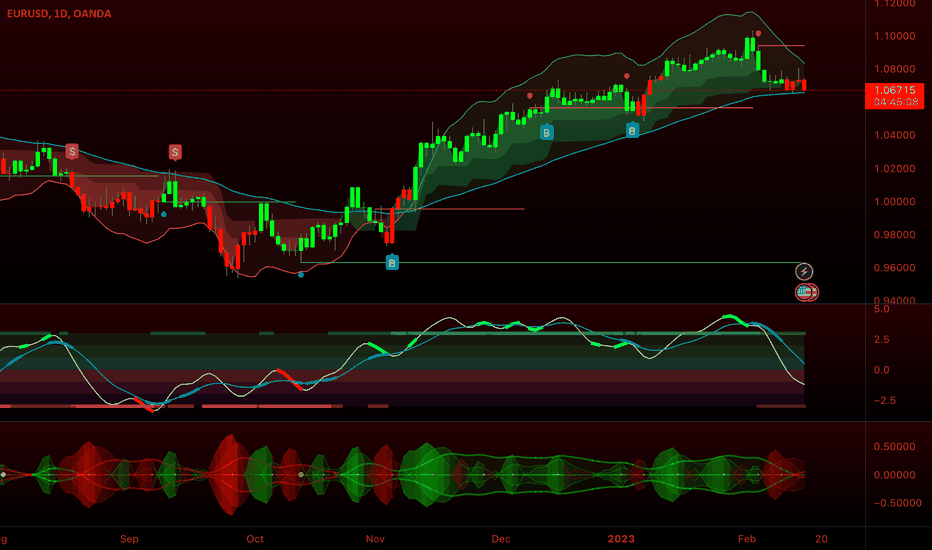Viewport: 932px width, 550px height.
Task: Click the 04:45:08 bar countdown timer
Action: point(895,102)
